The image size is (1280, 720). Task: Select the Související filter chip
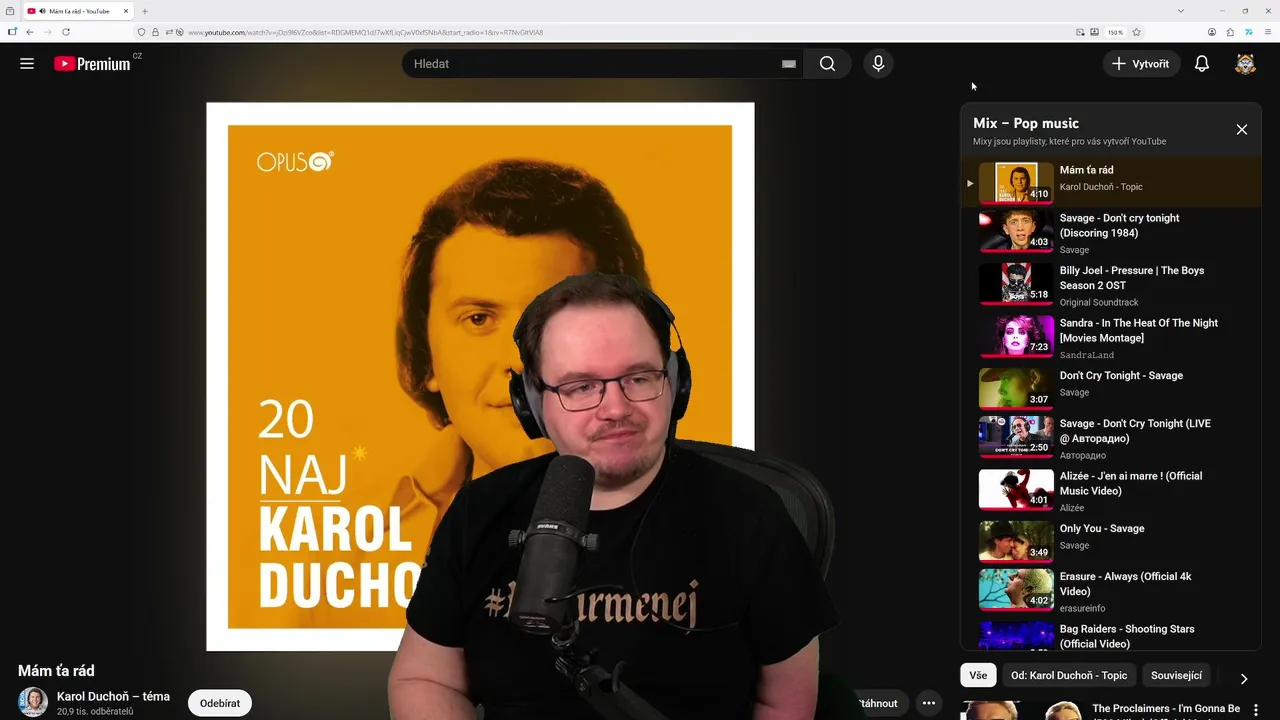point(1176,675)
